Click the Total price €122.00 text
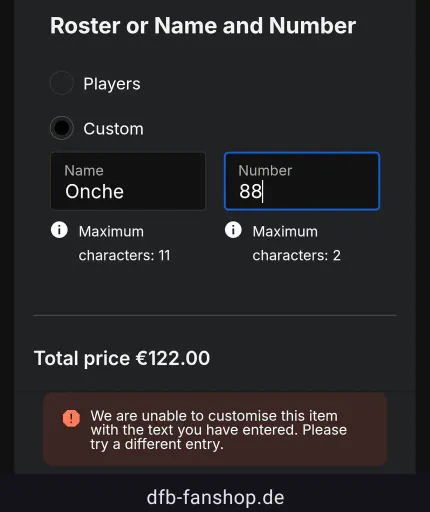Viewport: 430px width, 512px height. click(122, 358)
